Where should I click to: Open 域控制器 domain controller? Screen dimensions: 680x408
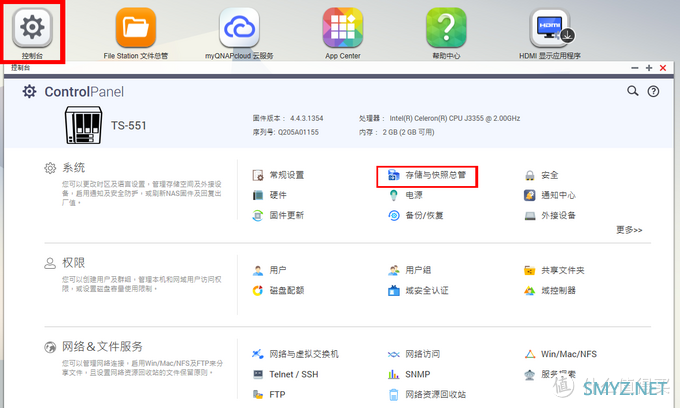click(550, 290)
